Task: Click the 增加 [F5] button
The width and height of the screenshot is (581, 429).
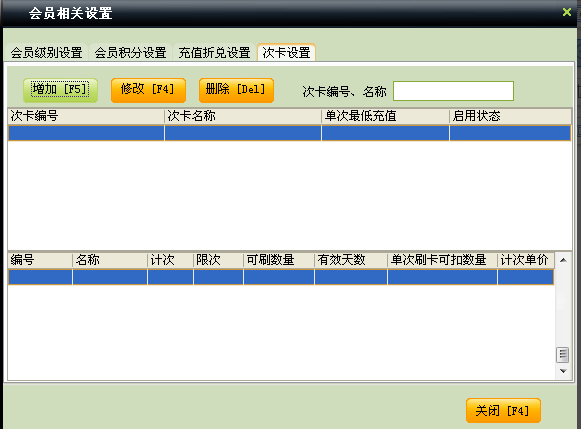Action: coord(60,90)
